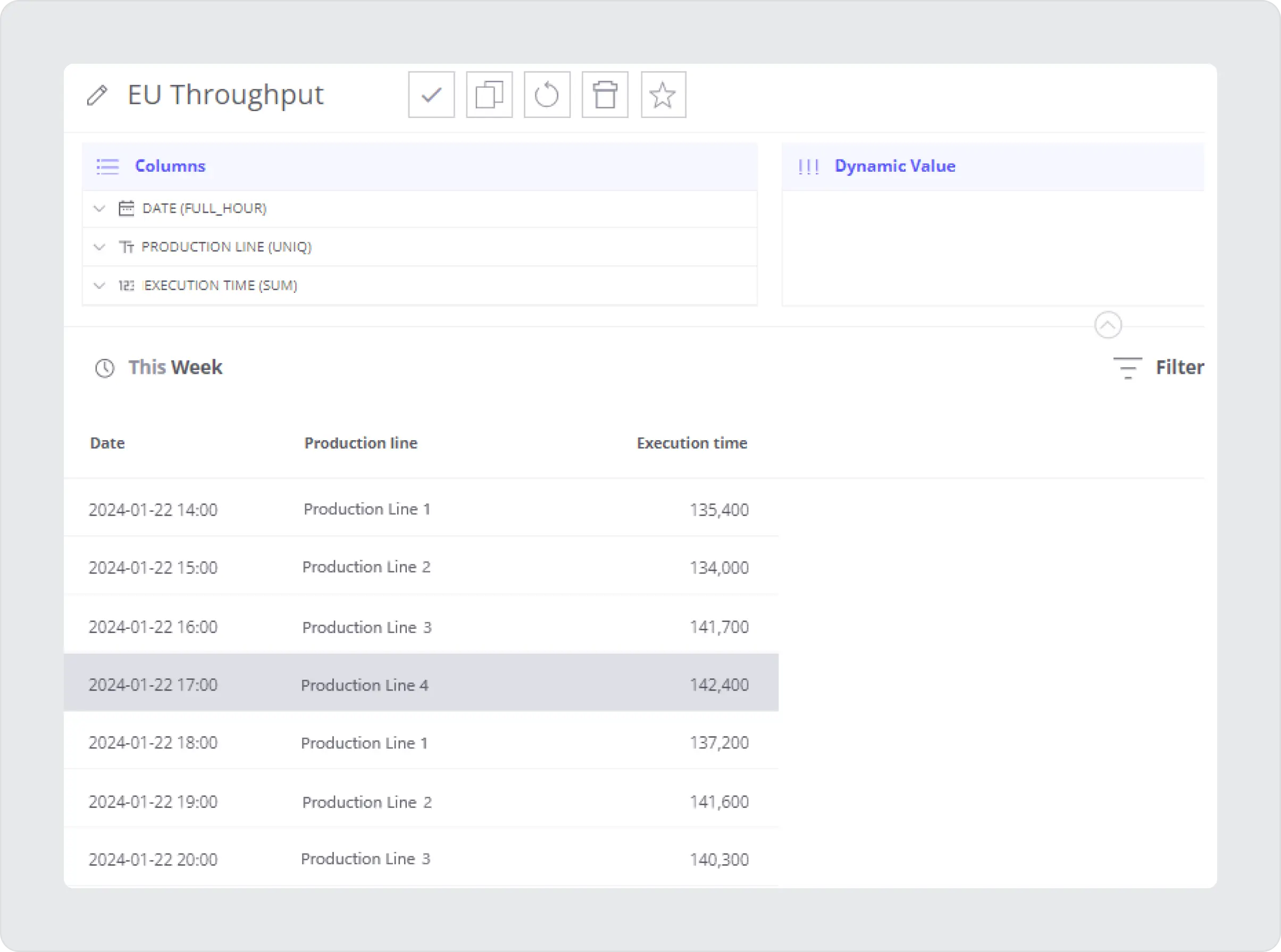Expand the EXECUTION TIME (SUM) column chevron
Image resolution: width=1281 pixels, height=952 pixels.
(100, 286)
